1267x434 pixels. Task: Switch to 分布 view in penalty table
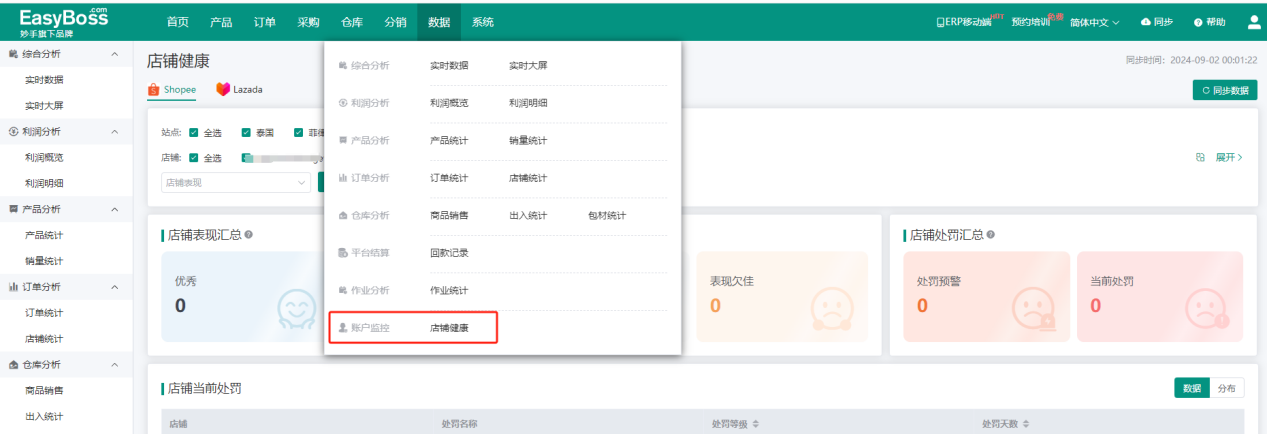pyautogui.click(x=1226, y=388)
